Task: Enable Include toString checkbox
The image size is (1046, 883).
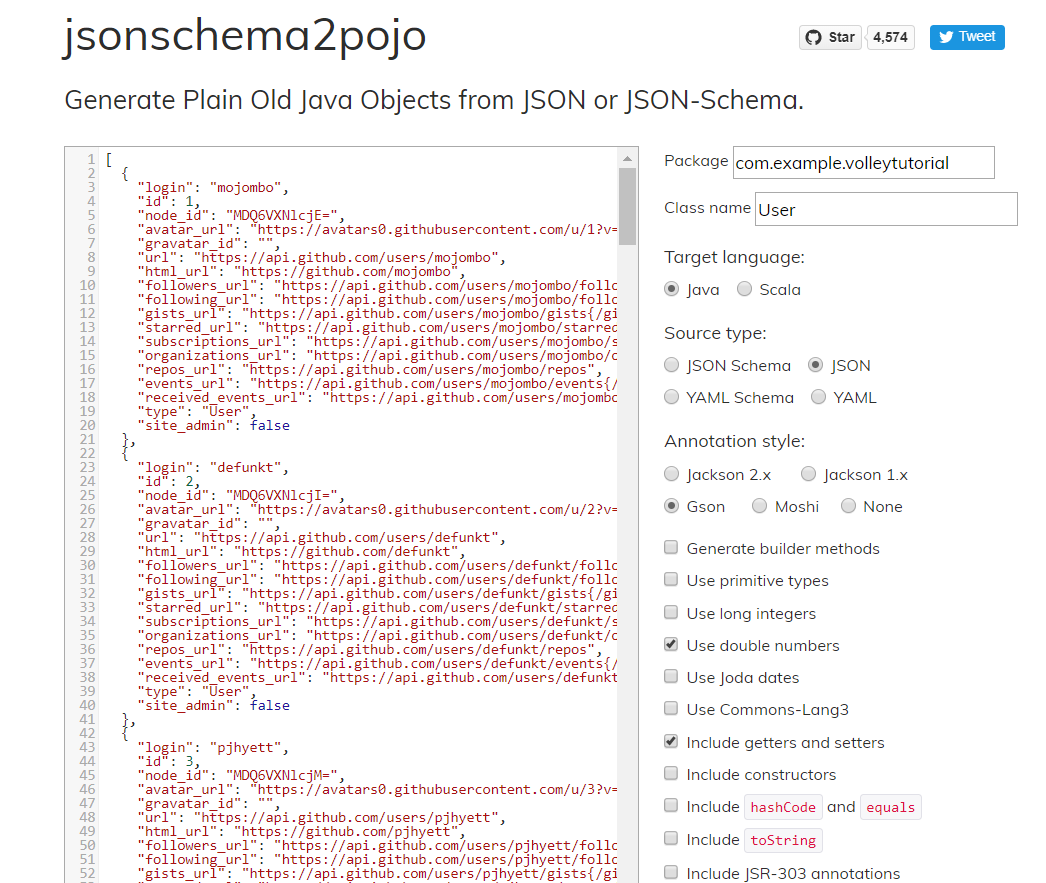Action: 671,838
